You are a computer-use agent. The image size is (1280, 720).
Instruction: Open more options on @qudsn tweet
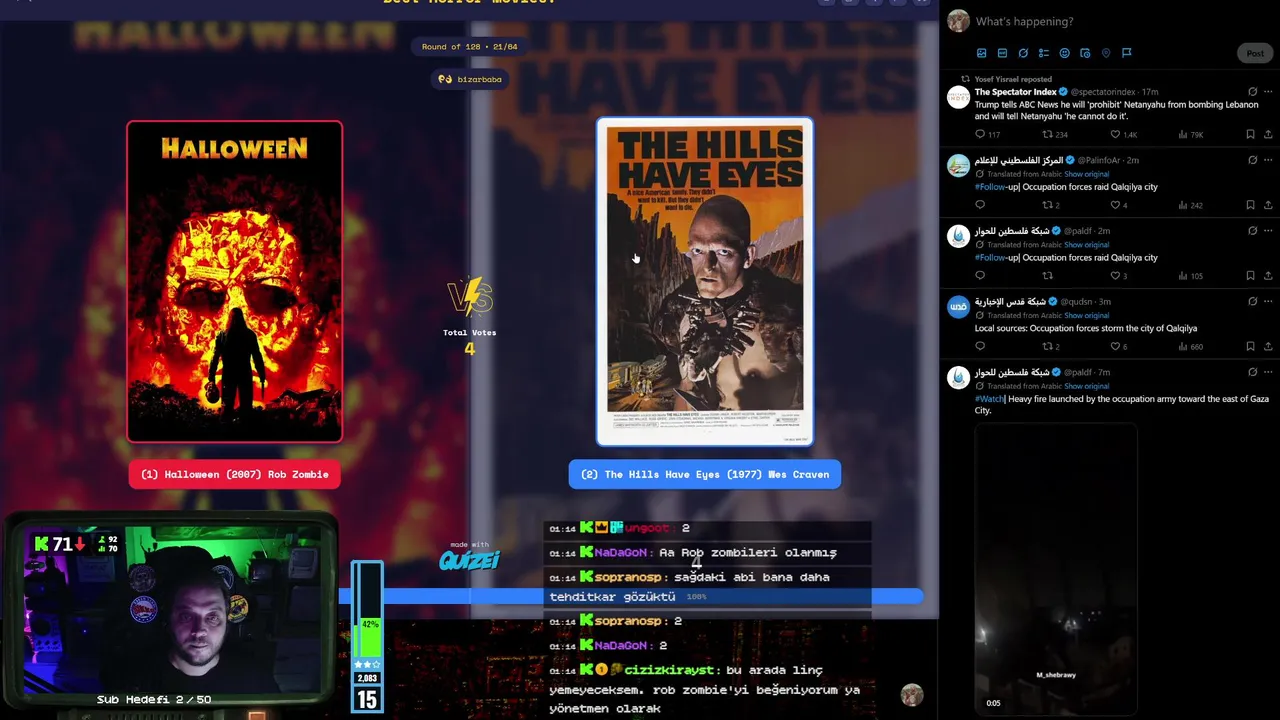[1268, 302]
